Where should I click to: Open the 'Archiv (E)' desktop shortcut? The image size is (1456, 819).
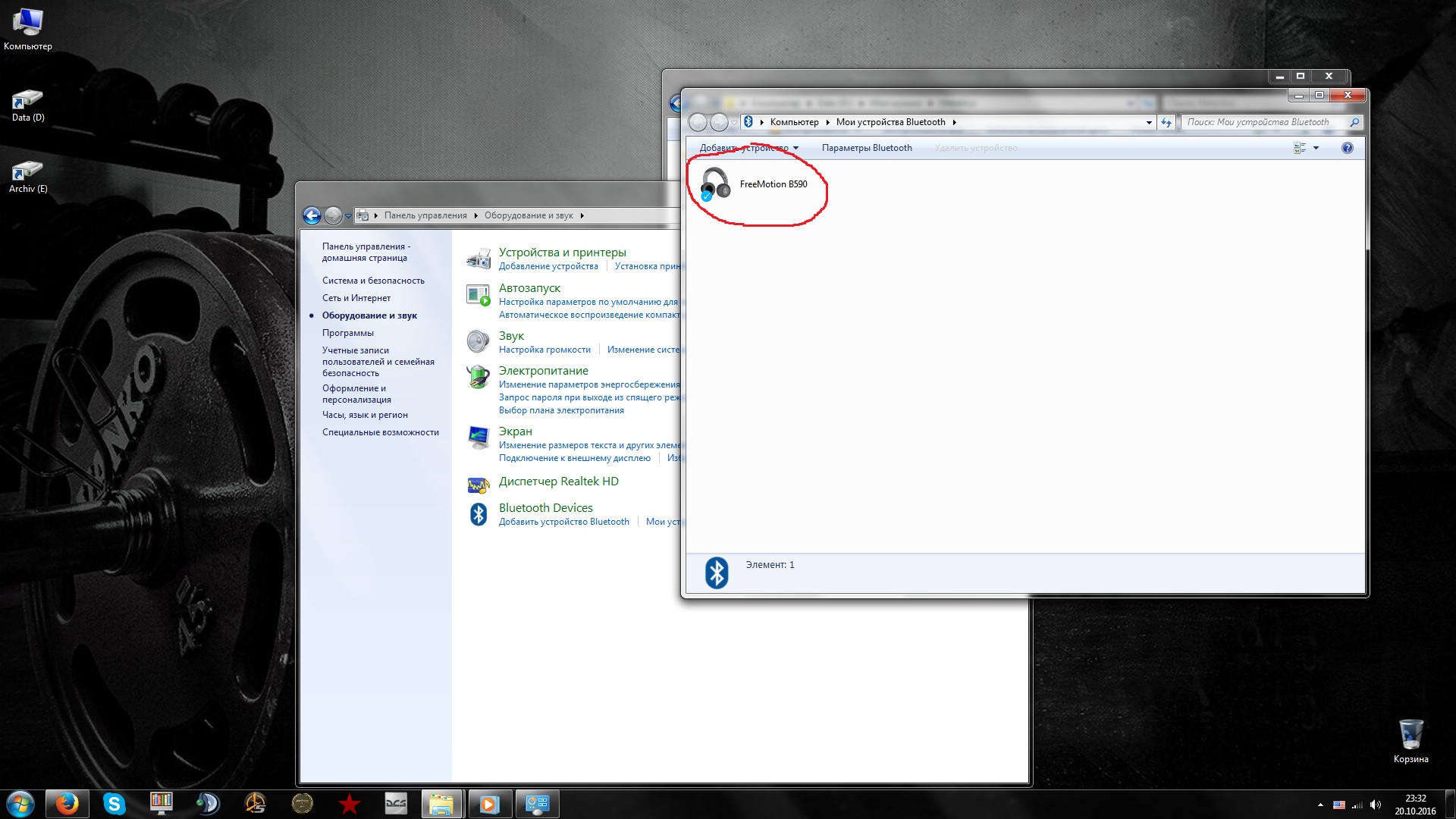28,177
